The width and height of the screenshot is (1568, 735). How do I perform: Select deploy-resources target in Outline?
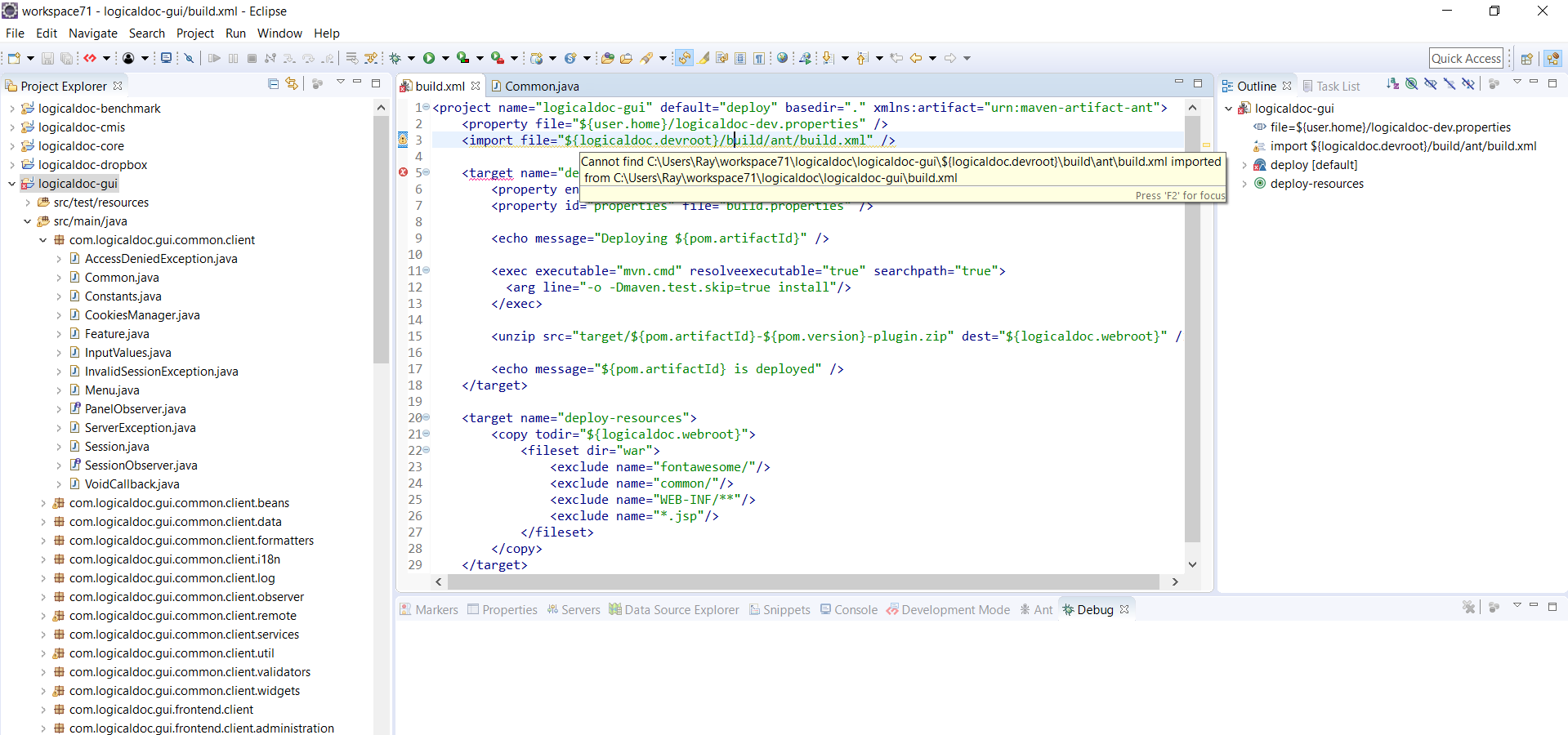1316,184
